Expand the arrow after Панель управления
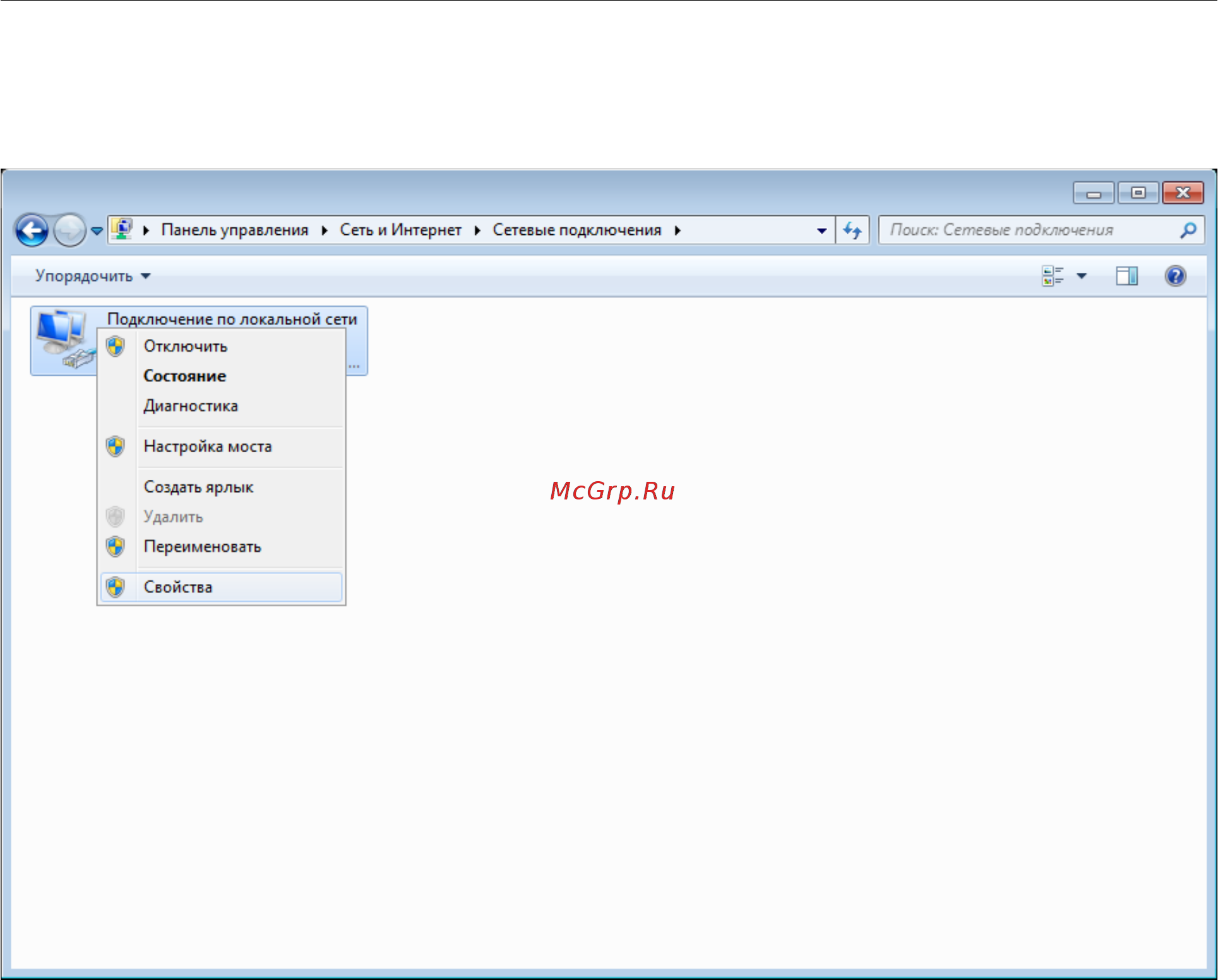The image size is (1218, 980). point(325,230)
